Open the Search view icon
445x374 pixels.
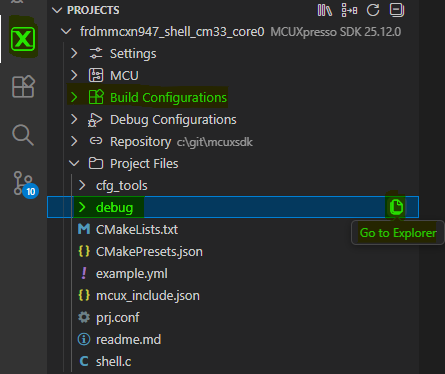23,135
